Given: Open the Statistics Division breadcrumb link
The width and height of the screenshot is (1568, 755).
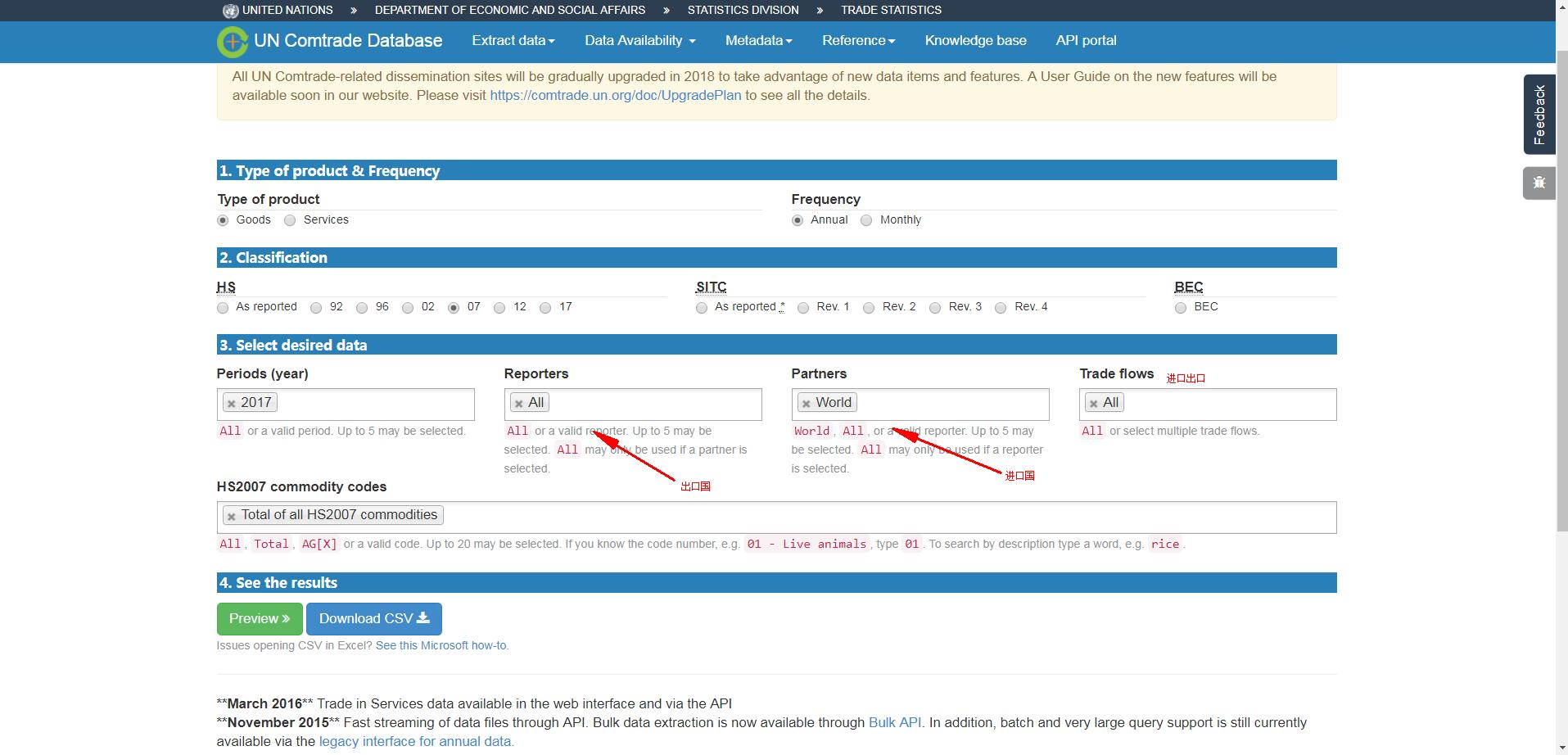Looking at the screenshot, I should (743, 11).
